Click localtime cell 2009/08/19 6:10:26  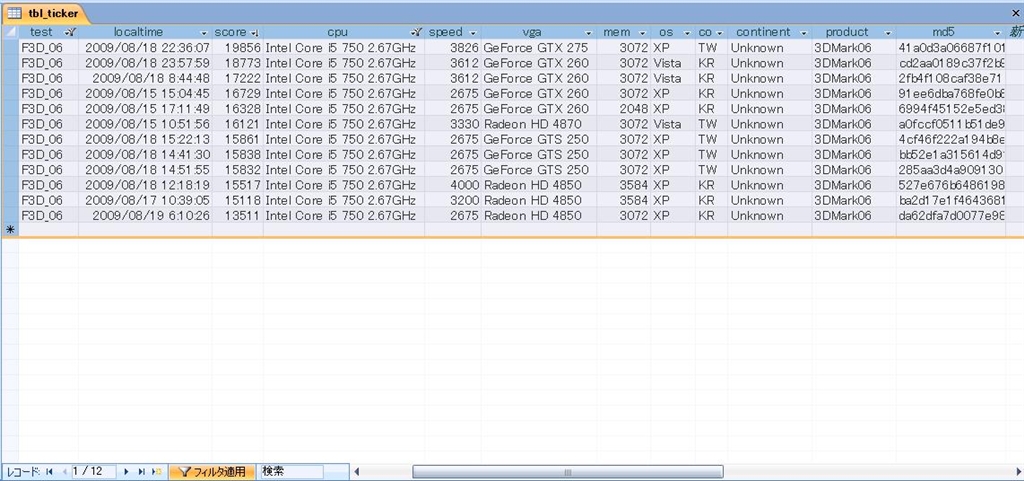145,215
